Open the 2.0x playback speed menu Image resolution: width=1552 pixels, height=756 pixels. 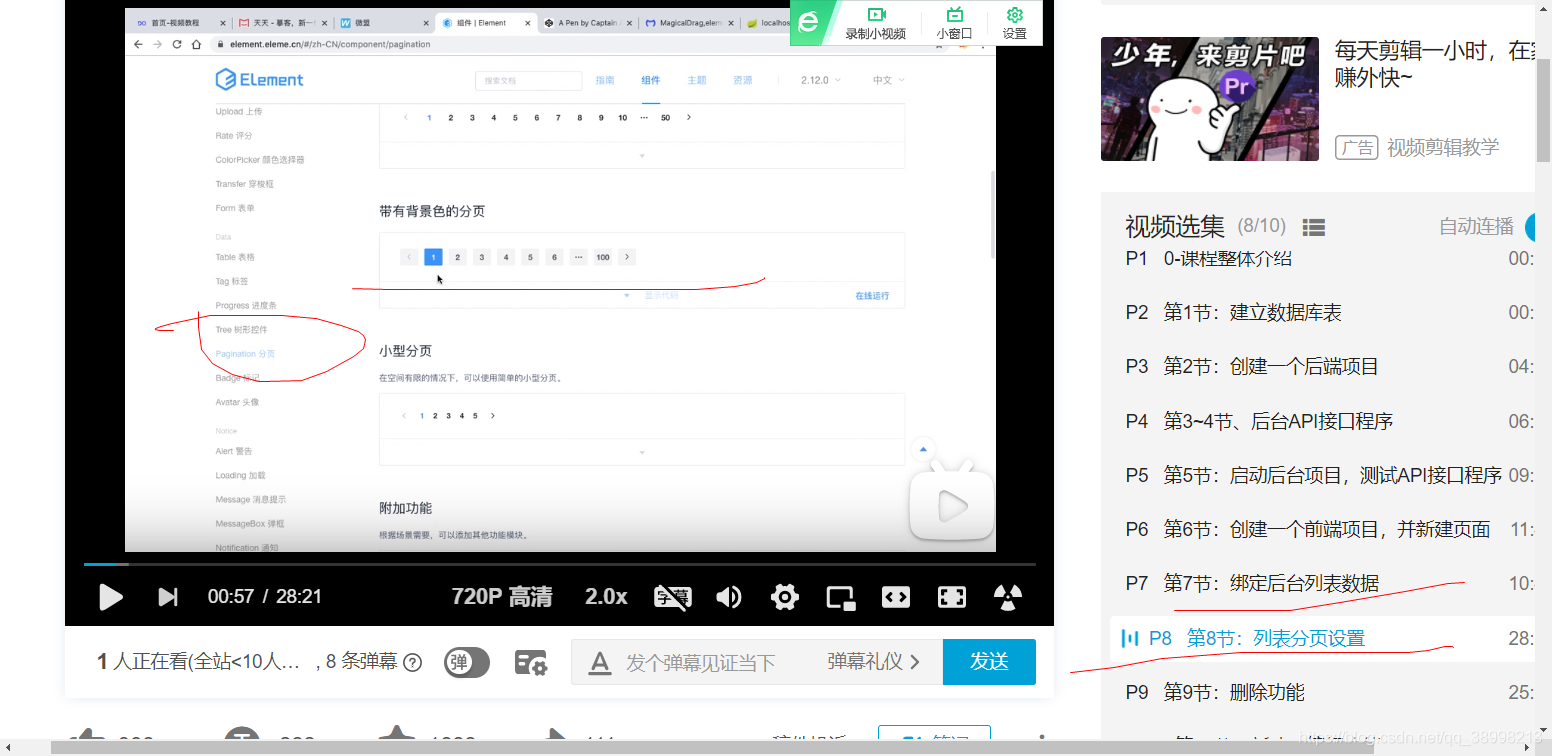606,597
